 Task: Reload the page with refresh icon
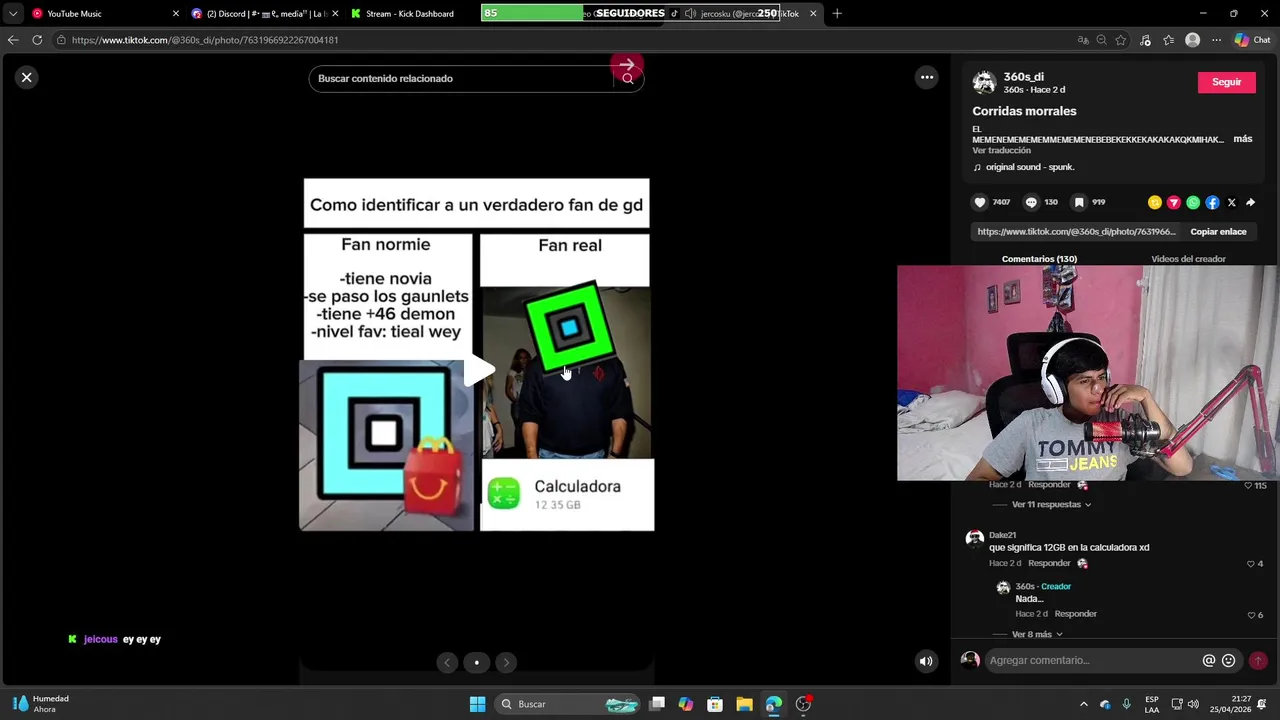point(37,40)
